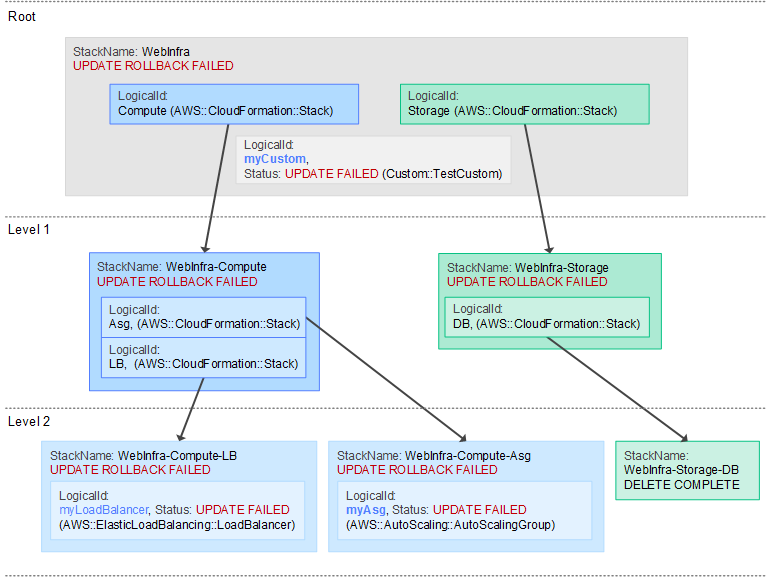
Task: Click the WebInfra-Storage-DB stack box
Action: pos(687,469)
